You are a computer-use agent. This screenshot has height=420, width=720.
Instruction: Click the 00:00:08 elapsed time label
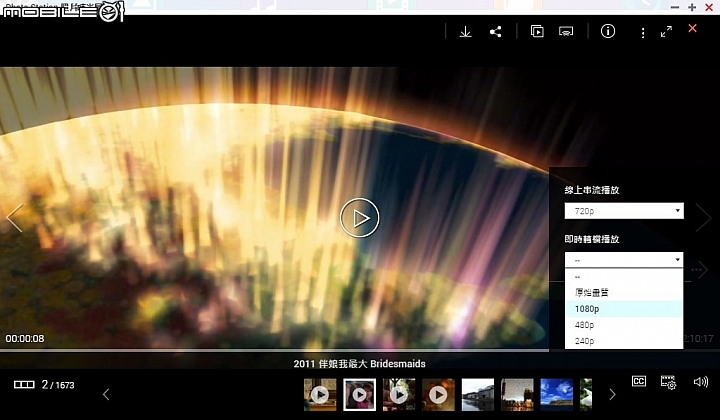point(25,339)
